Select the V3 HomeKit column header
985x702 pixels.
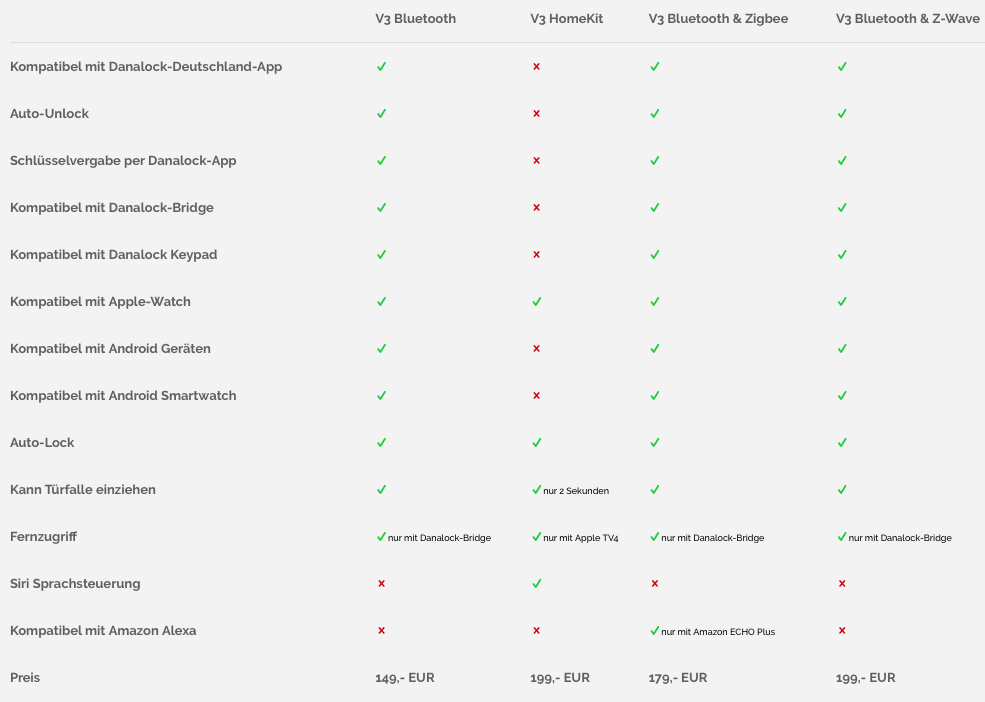click(x=566, y=19)
